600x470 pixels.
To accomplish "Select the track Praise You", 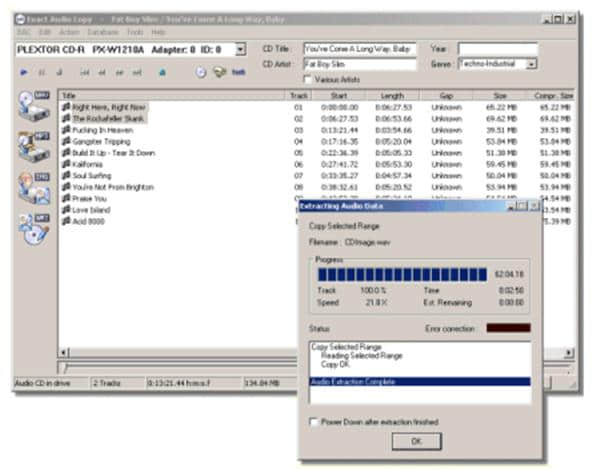I will pos(90,198).
